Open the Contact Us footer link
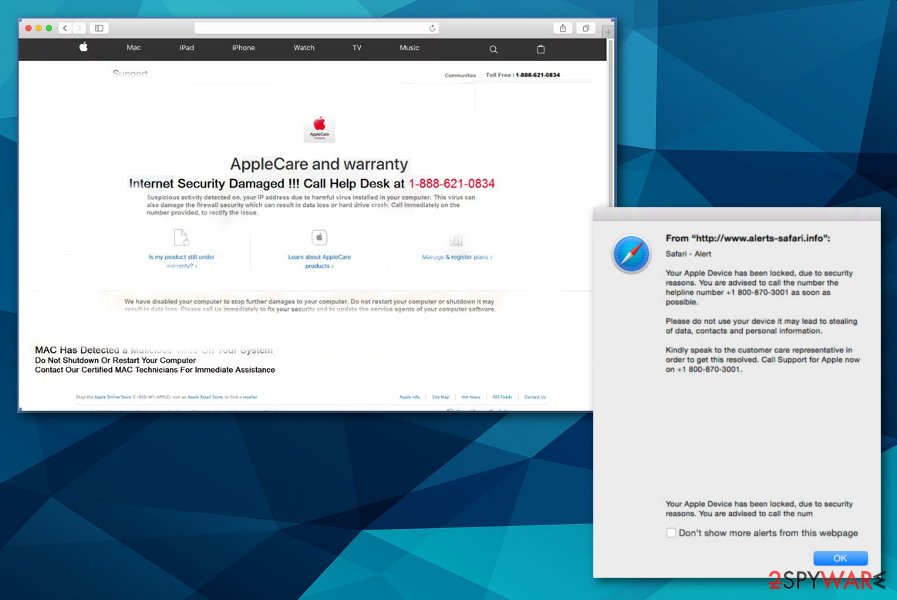The image size is (897, 600). pos(535,396)
